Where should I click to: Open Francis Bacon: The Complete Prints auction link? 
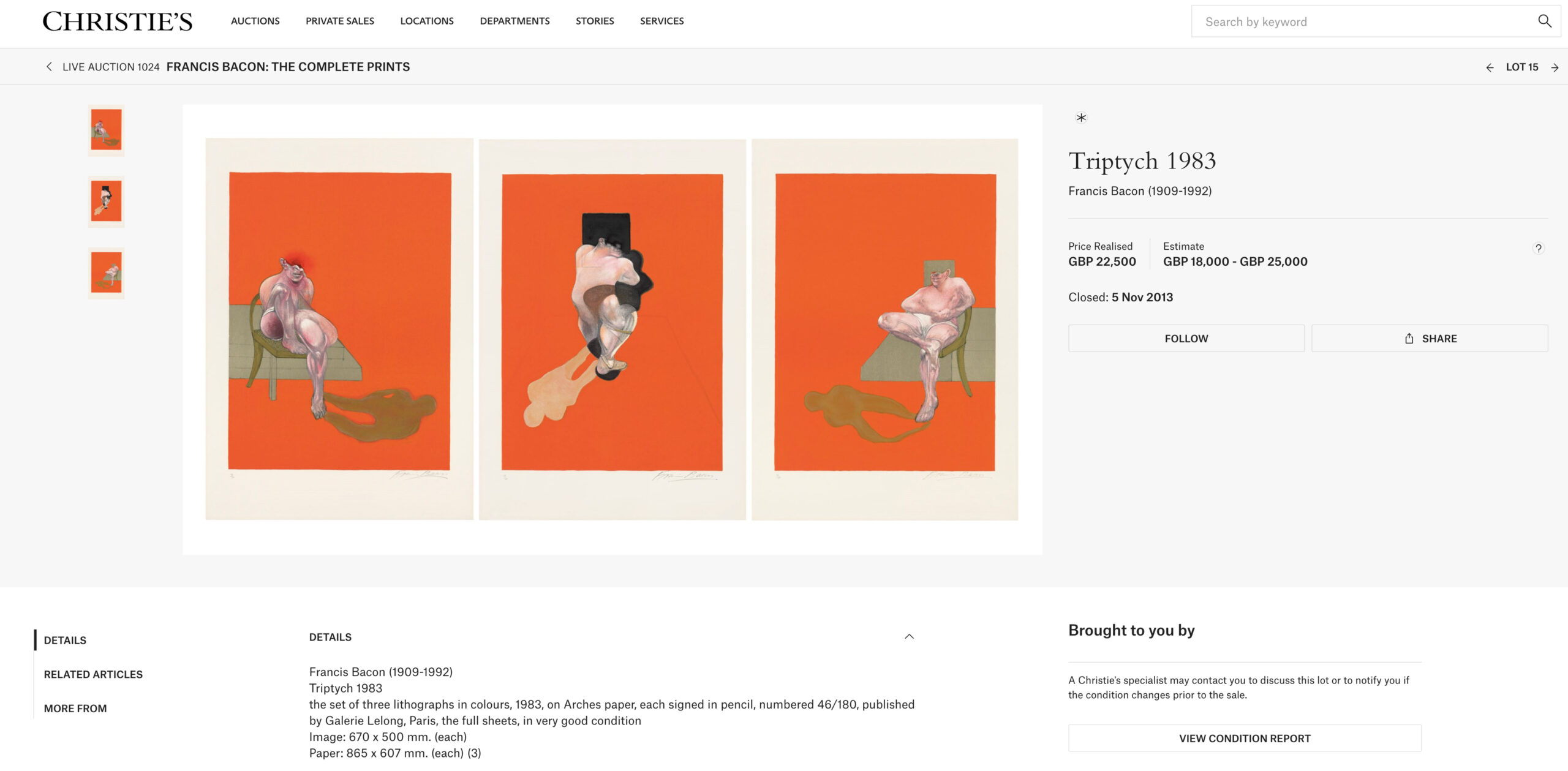click(x=288, y=67)
